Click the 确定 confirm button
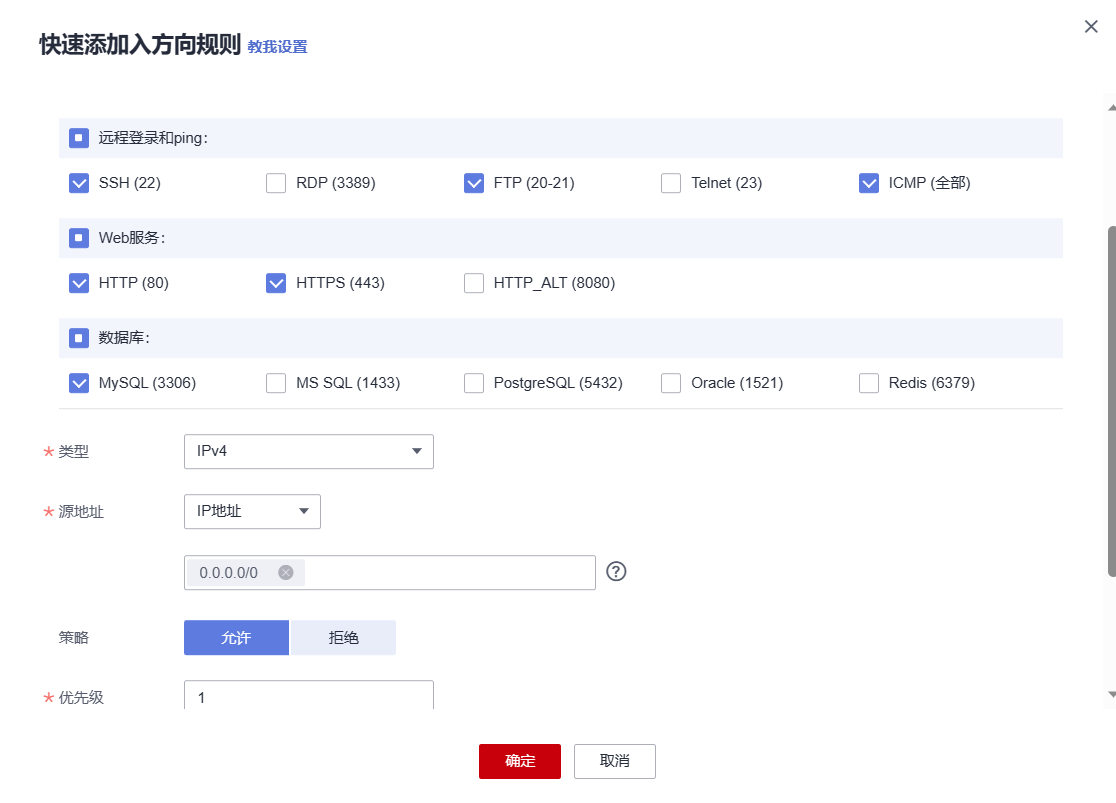 pyautogui.click(x=519, y=761)
